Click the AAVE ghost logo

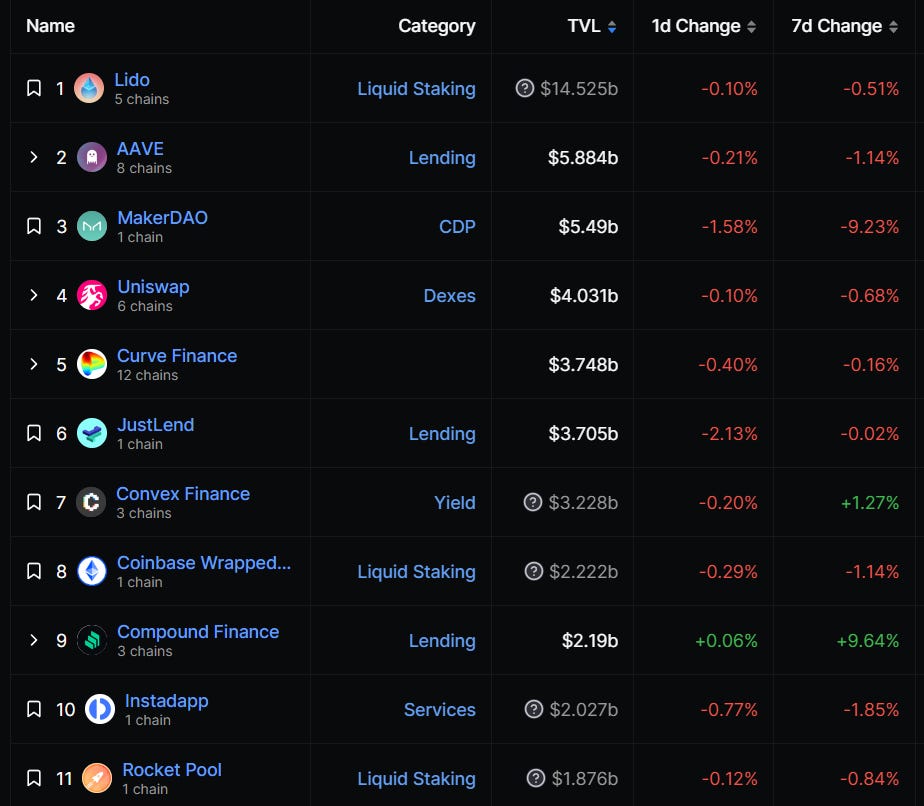92,157
